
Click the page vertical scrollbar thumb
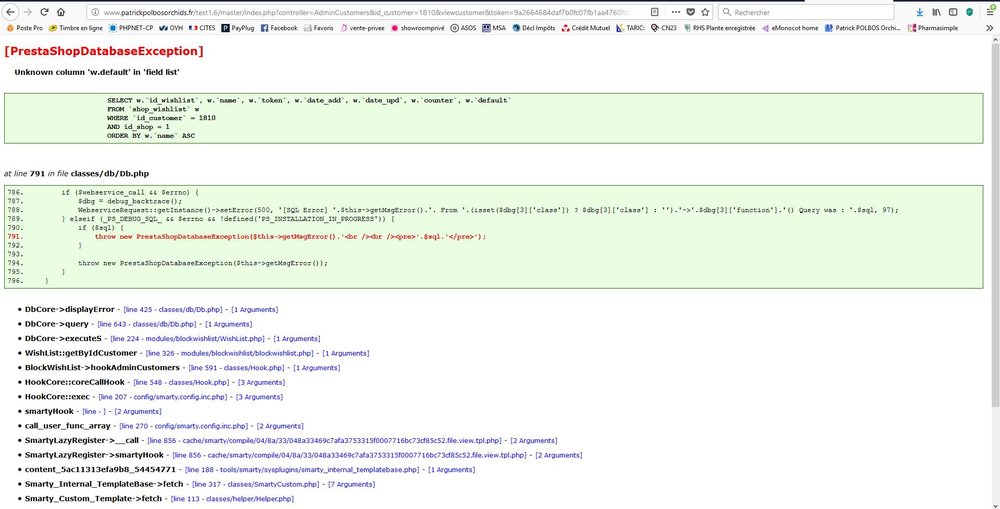(994, 223)
